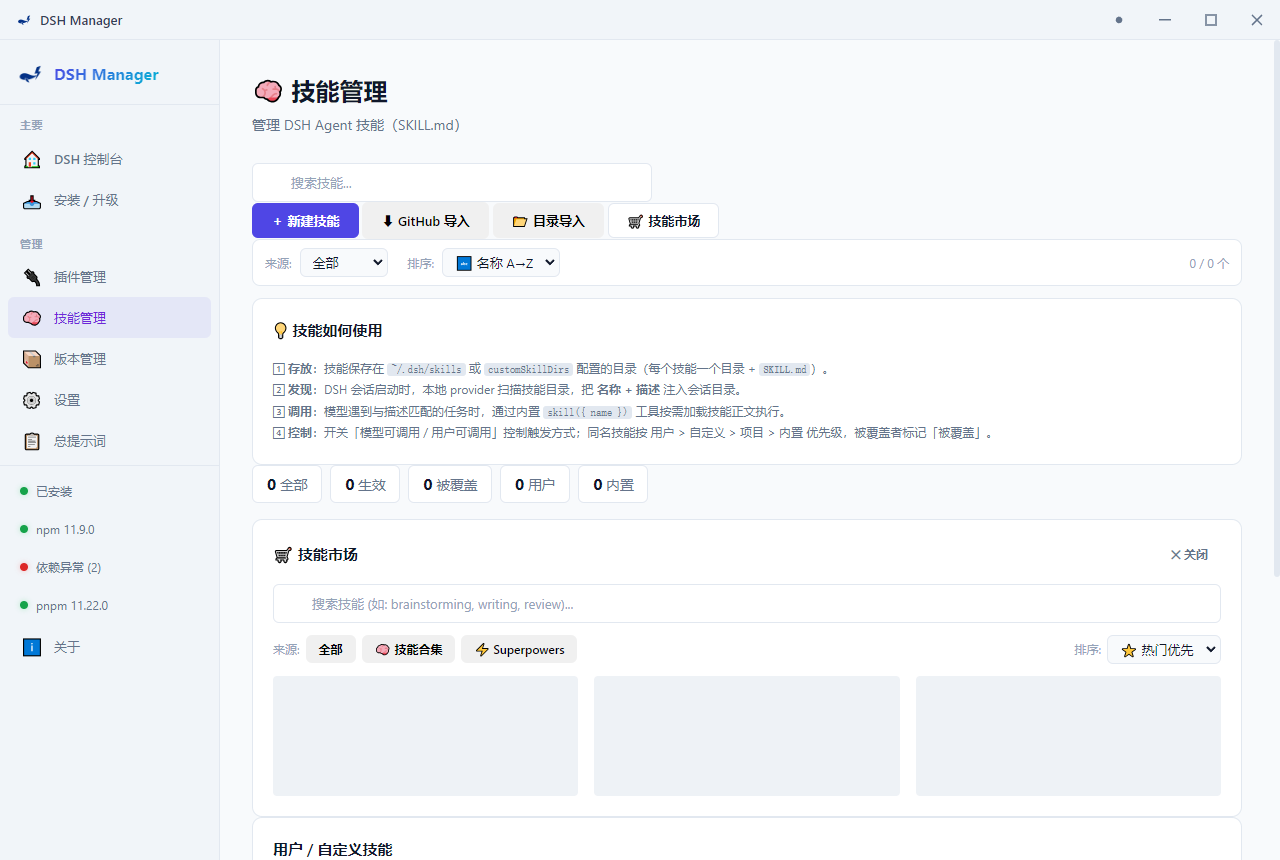Screen dimensions: 1280x860
Task: Click the DSH Manager brand text in sidebar
Action: coord(106,75)
